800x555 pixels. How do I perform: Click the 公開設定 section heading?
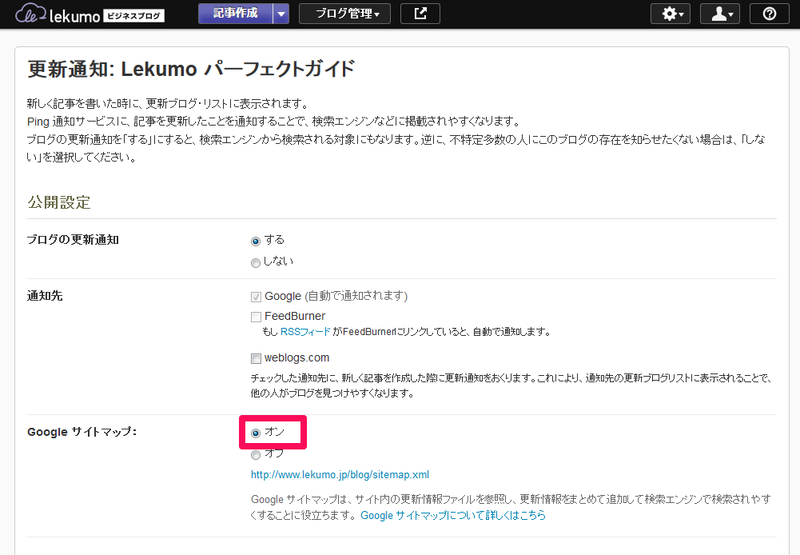pos(59,203)
